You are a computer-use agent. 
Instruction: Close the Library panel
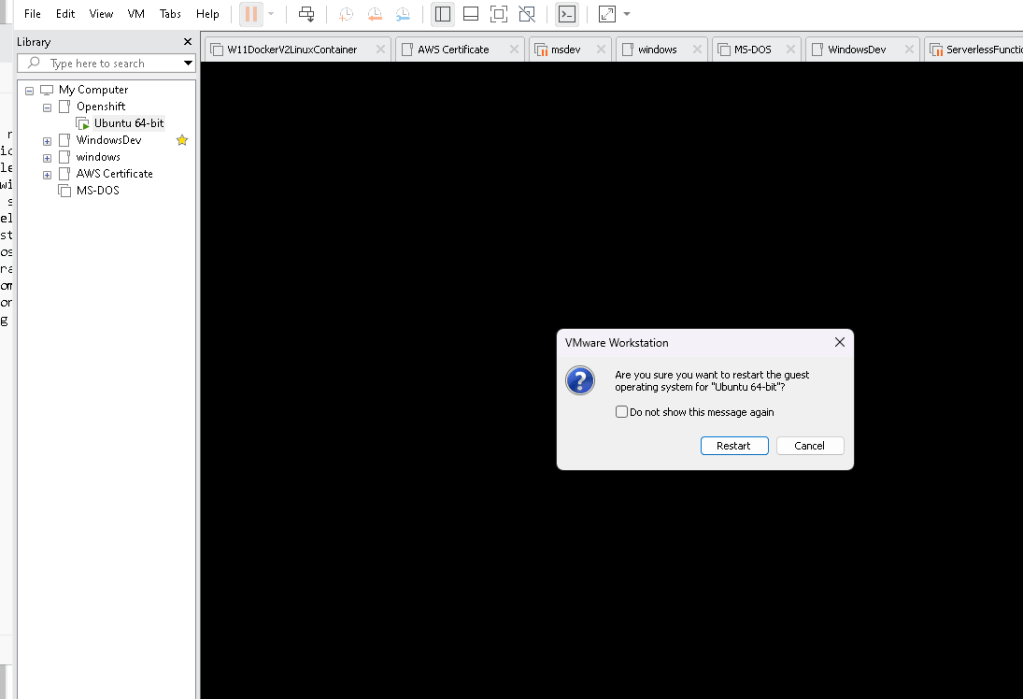click(188, 42)
